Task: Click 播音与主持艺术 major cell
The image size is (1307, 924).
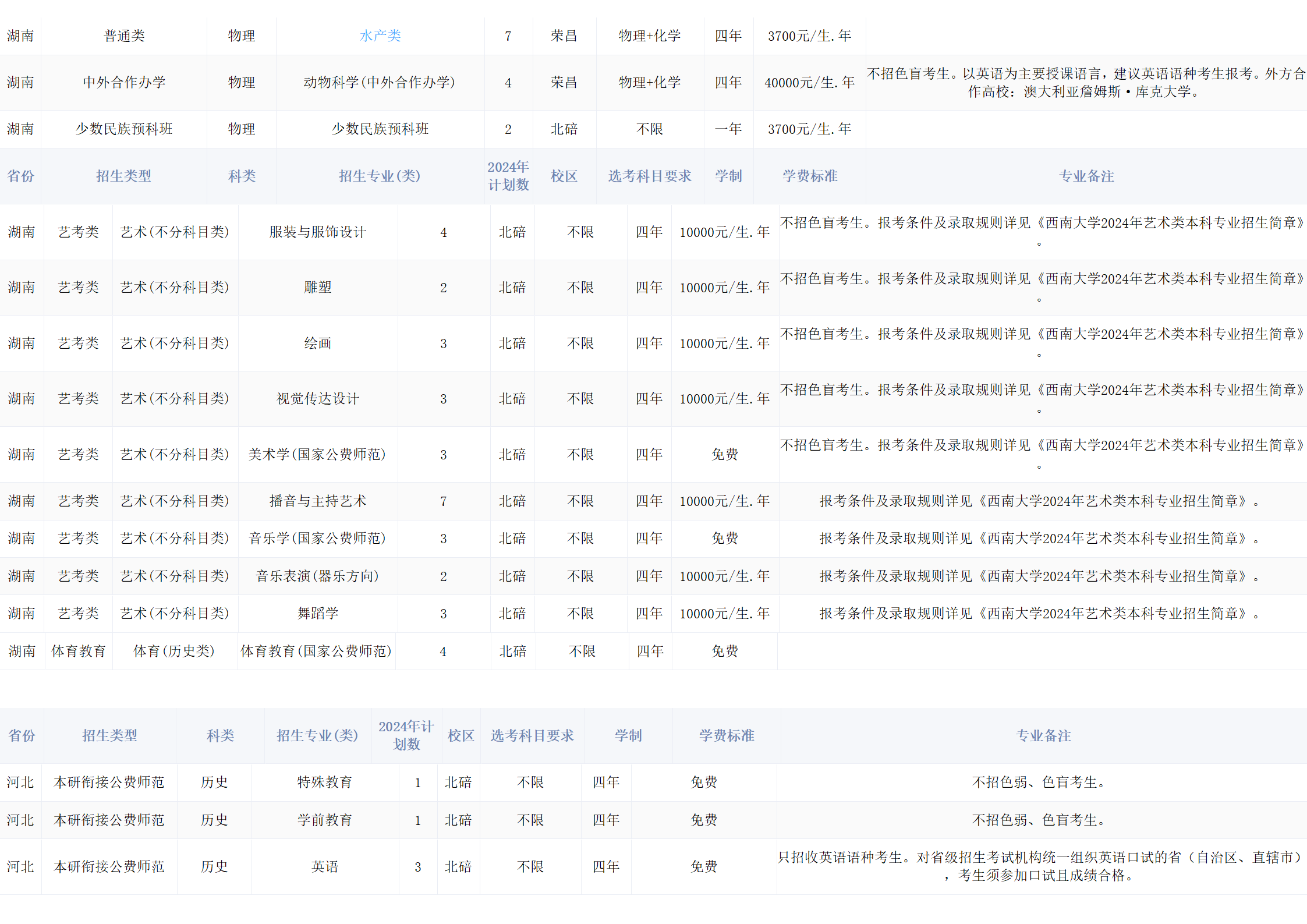Action: coord(317,501)
